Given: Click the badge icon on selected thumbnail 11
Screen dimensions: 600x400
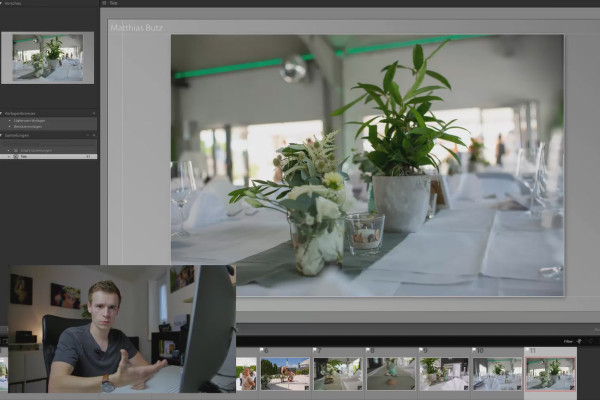Looking at the screenshot, I should point(572,388).
